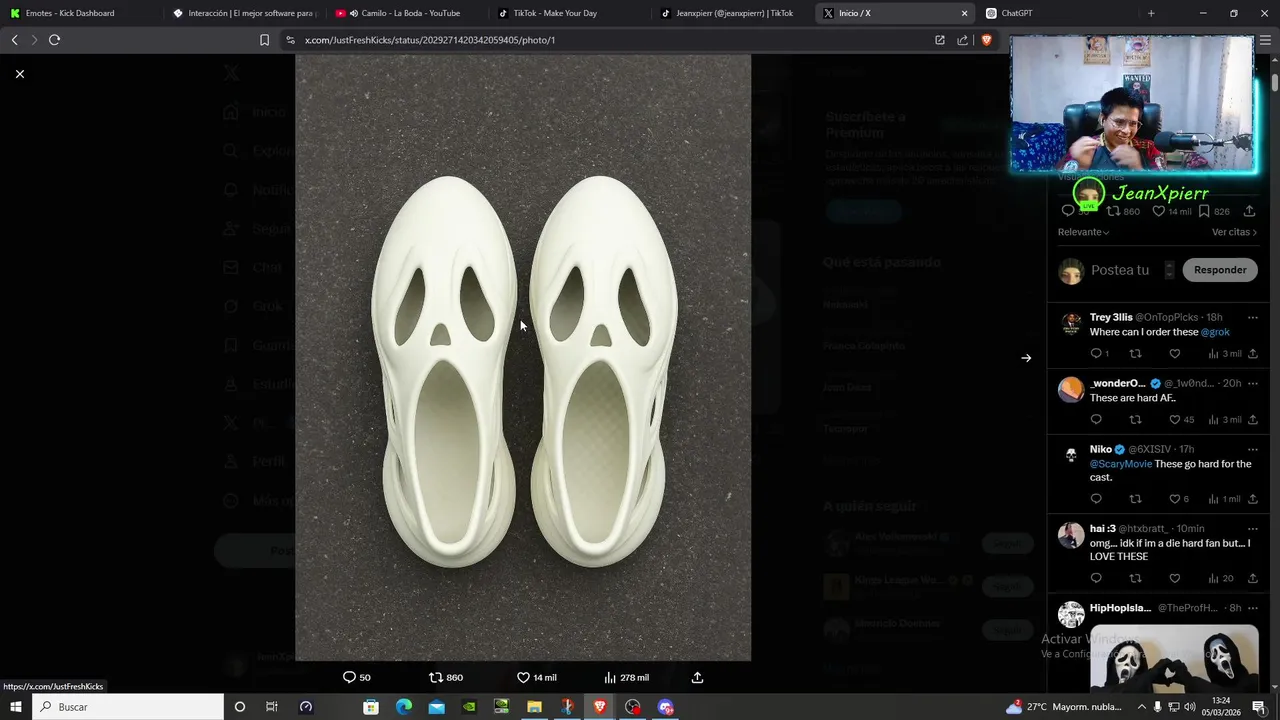
Task: Bookmark this page in address bar
Action: (264, 40)
